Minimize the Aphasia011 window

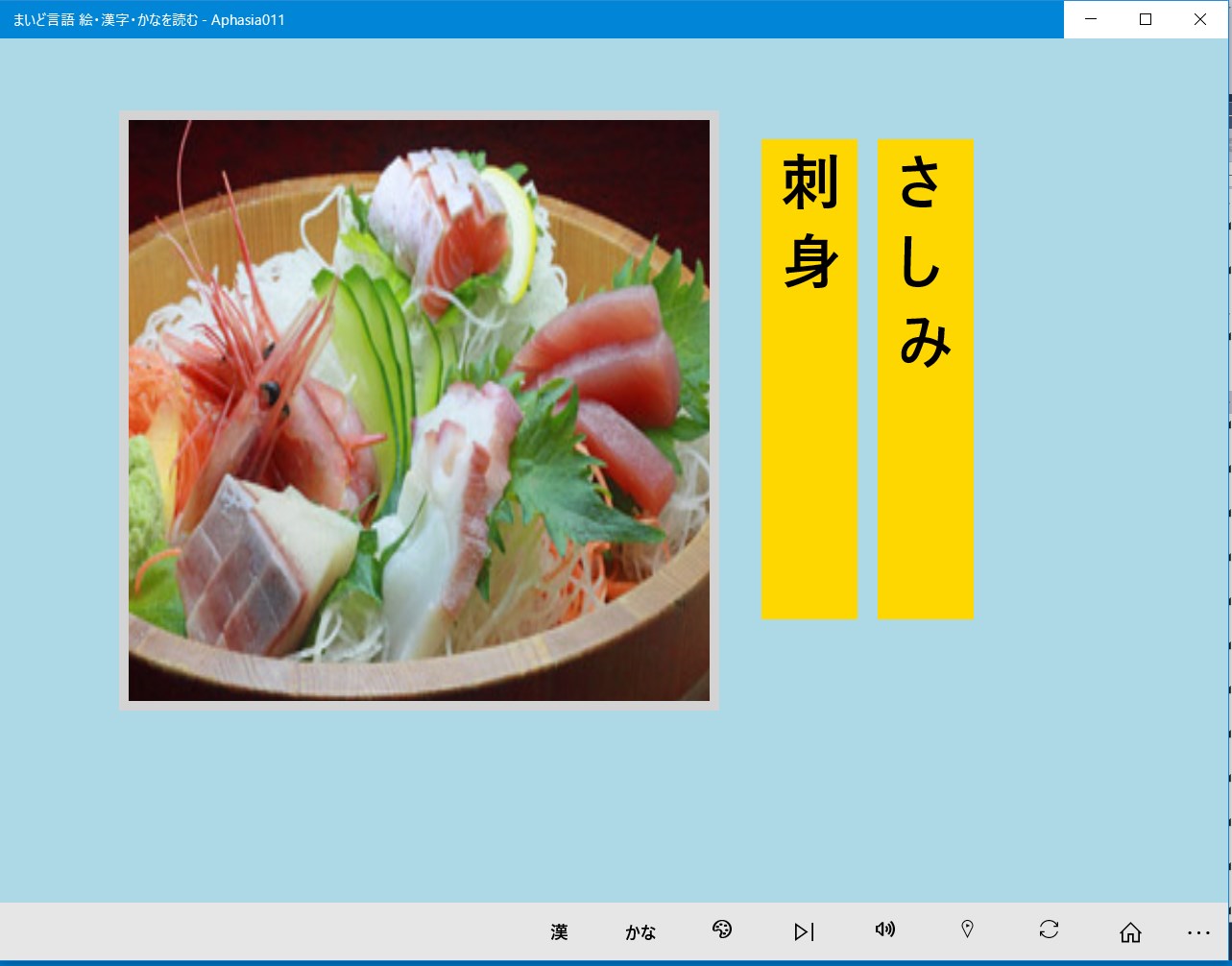[1091, 19]
